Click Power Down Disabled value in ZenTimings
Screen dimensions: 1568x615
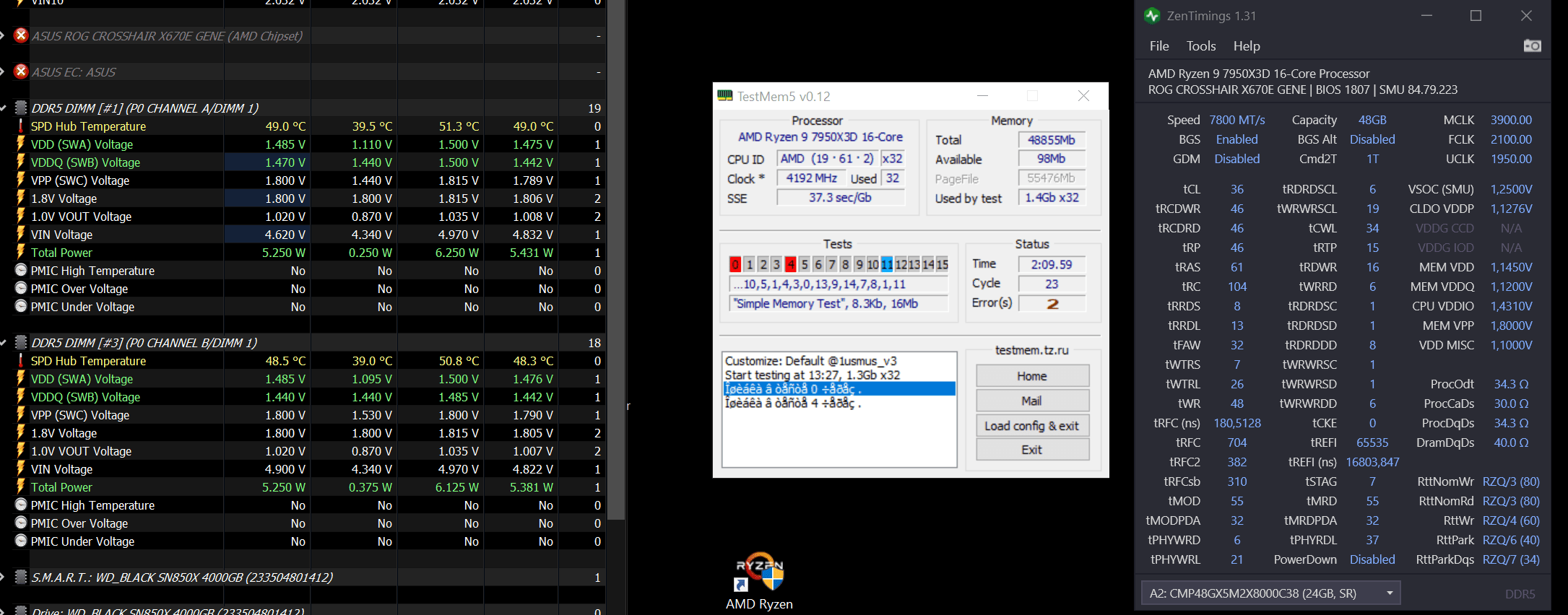[1372, 559]
